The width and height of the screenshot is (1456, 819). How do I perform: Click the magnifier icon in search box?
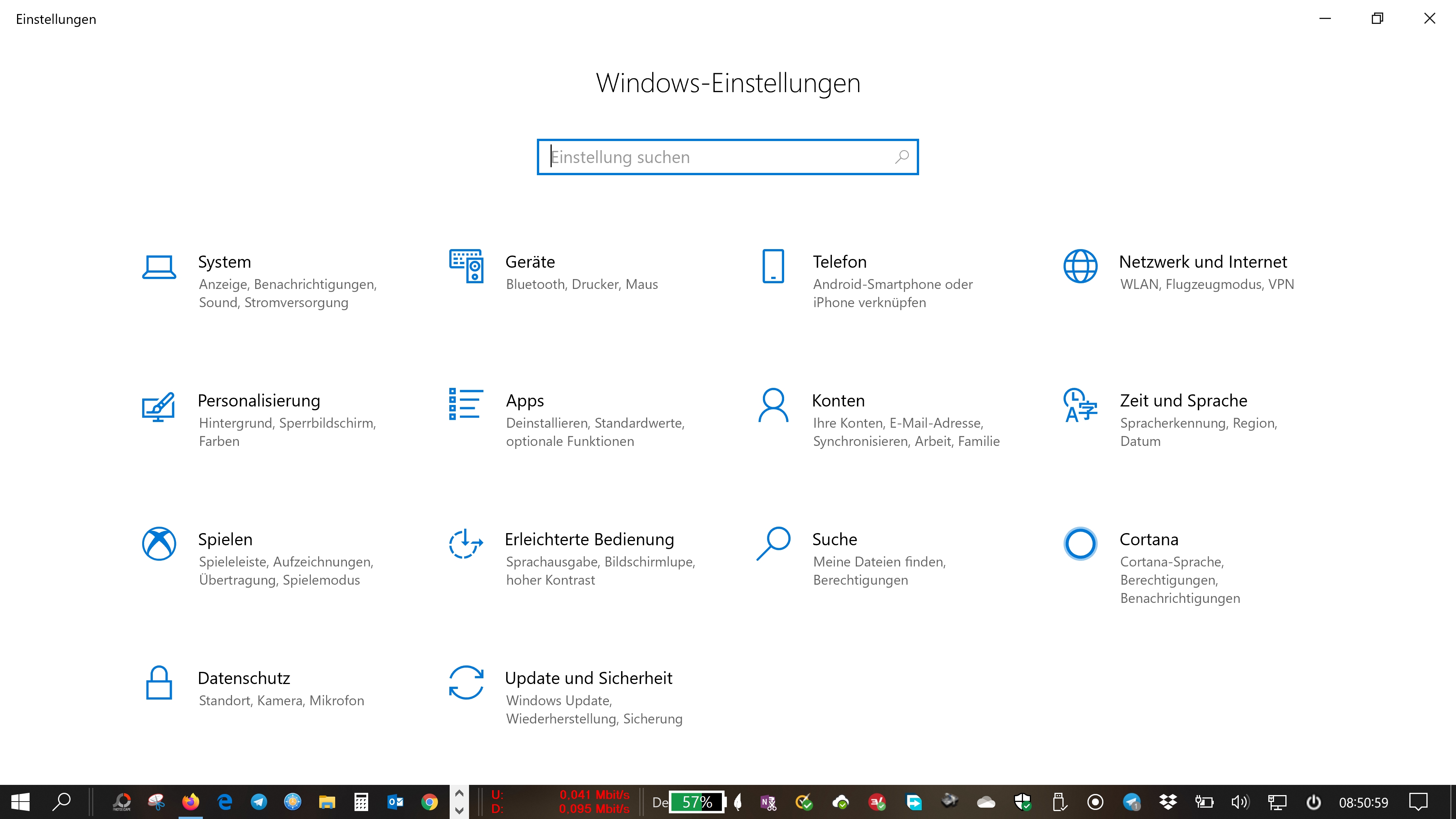(x=902, y=157)
